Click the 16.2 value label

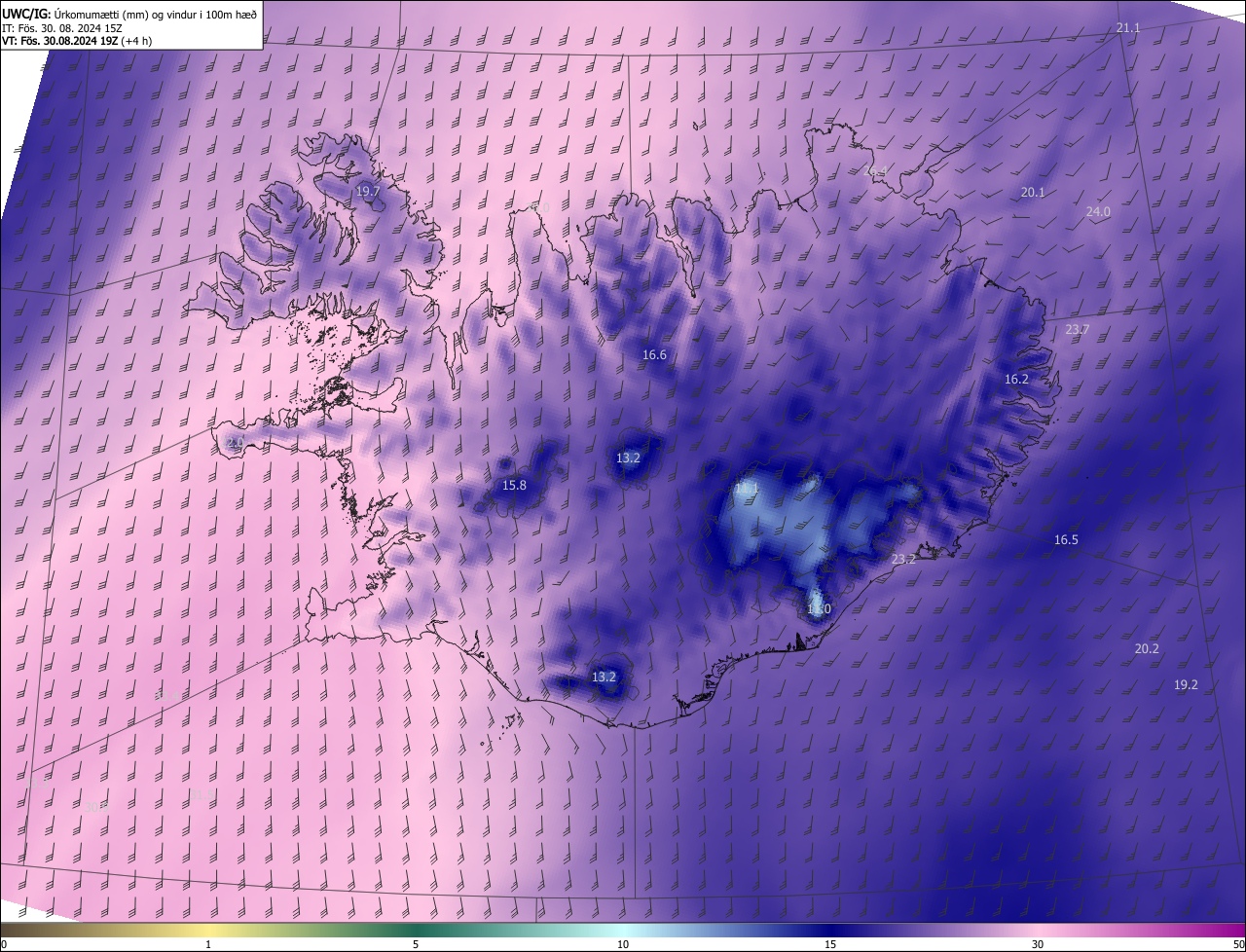pyautogui.click(x=1016, y=380)
